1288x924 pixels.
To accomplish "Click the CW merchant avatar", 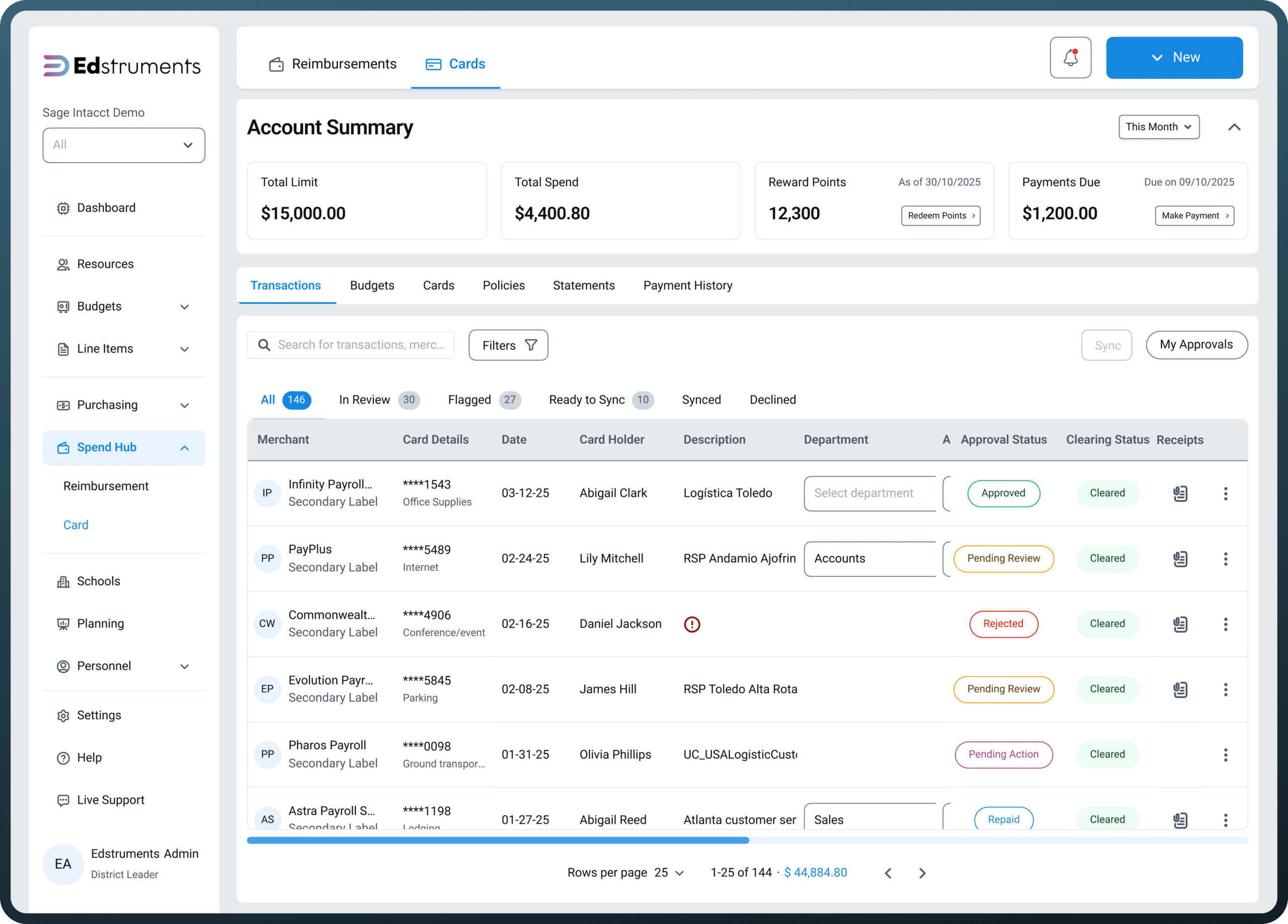I will (x=267, y=624).
